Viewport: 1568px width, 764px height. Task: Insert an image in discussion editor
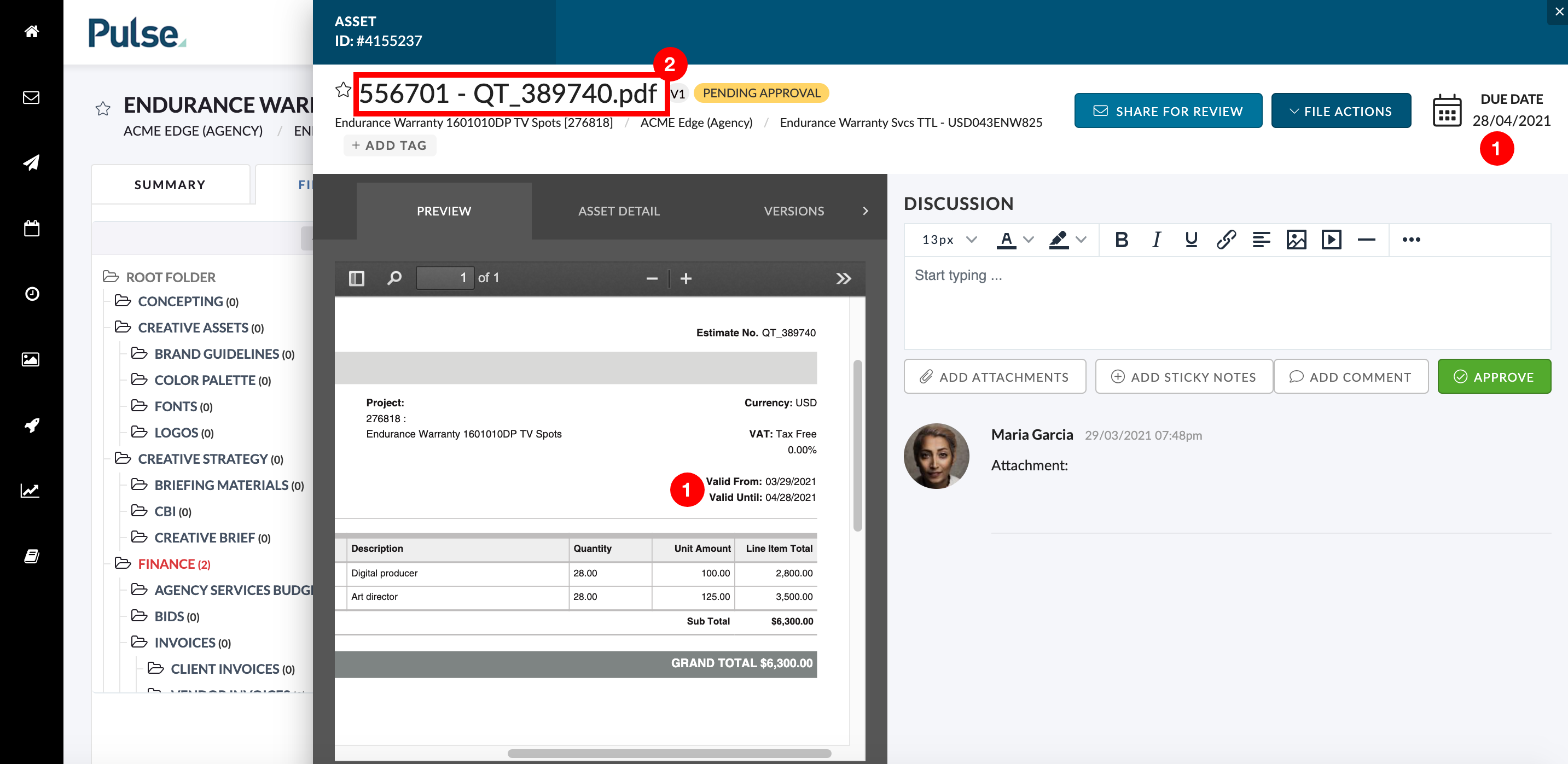click(1297, 240)
